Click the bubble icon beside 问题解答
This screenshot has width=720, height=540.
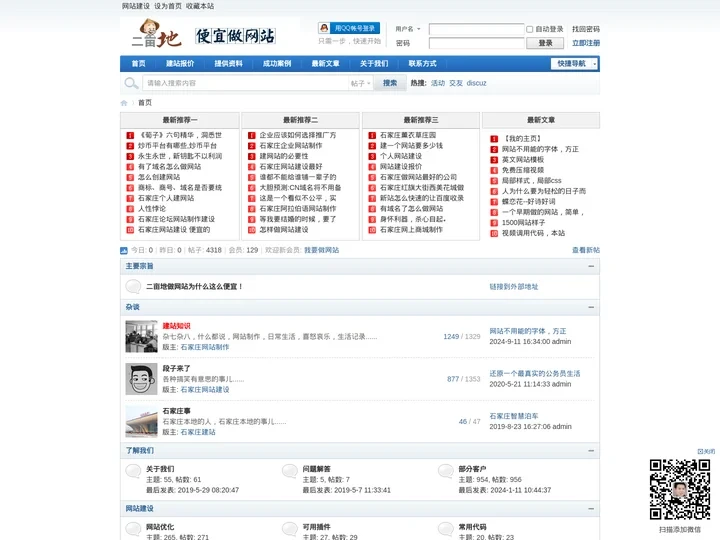[x=290, y=471]
